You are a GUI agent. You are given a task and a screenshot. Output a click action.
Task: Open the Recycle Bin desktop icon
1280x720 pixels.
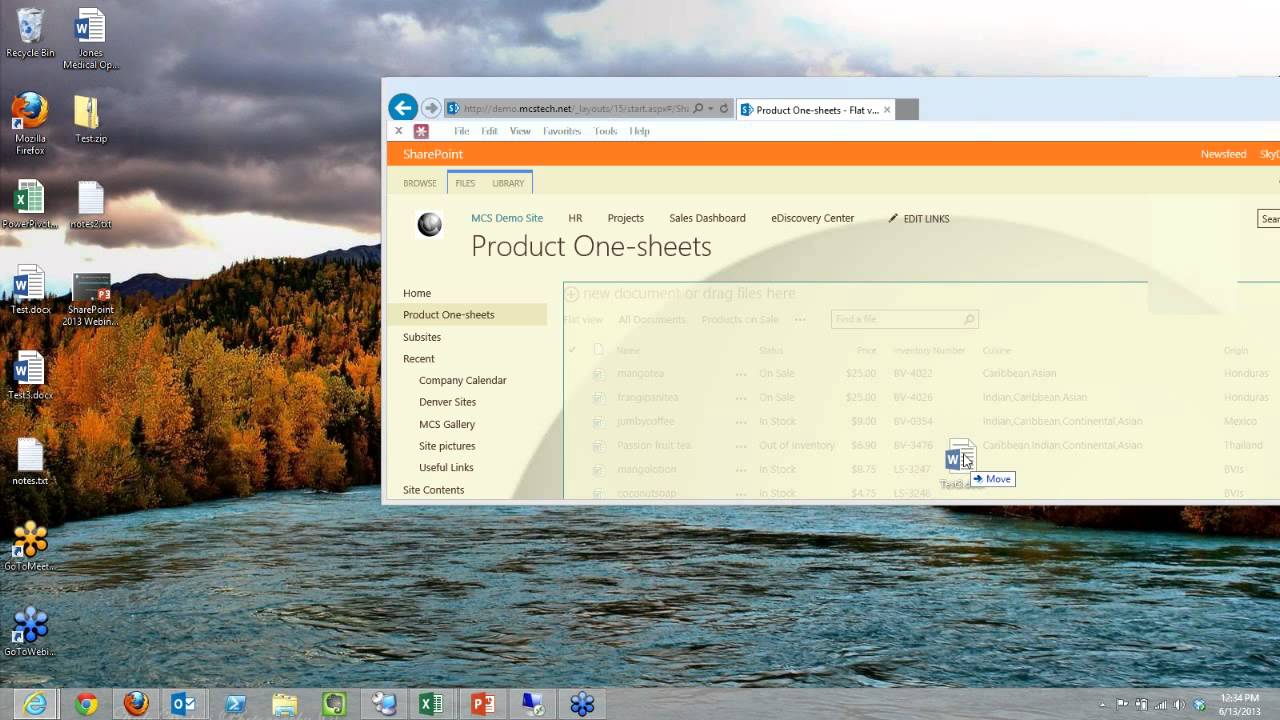point(30,33)
